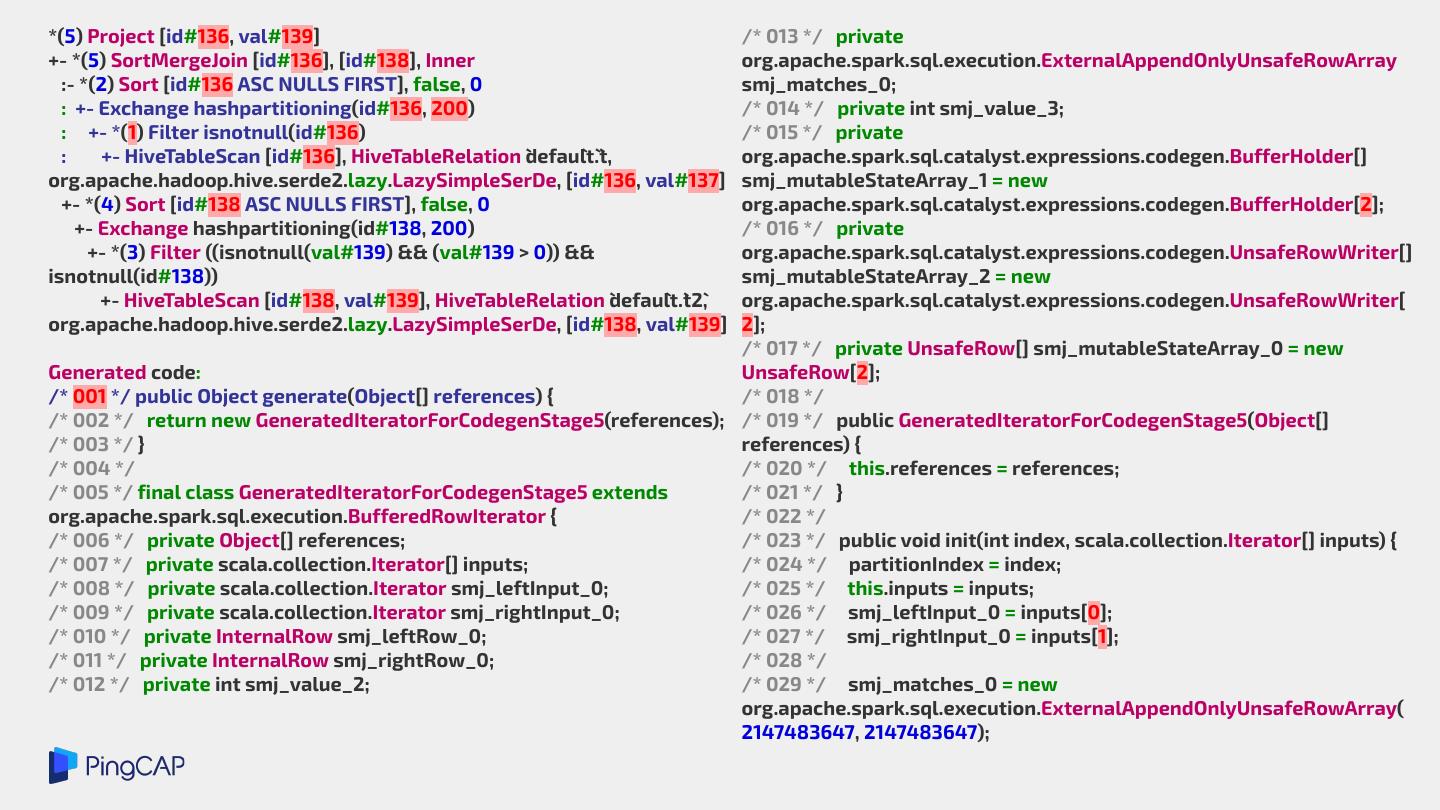Select the "Generated code:" heading
Screen dimensions: 1440x810
click(x=124, y=372)
